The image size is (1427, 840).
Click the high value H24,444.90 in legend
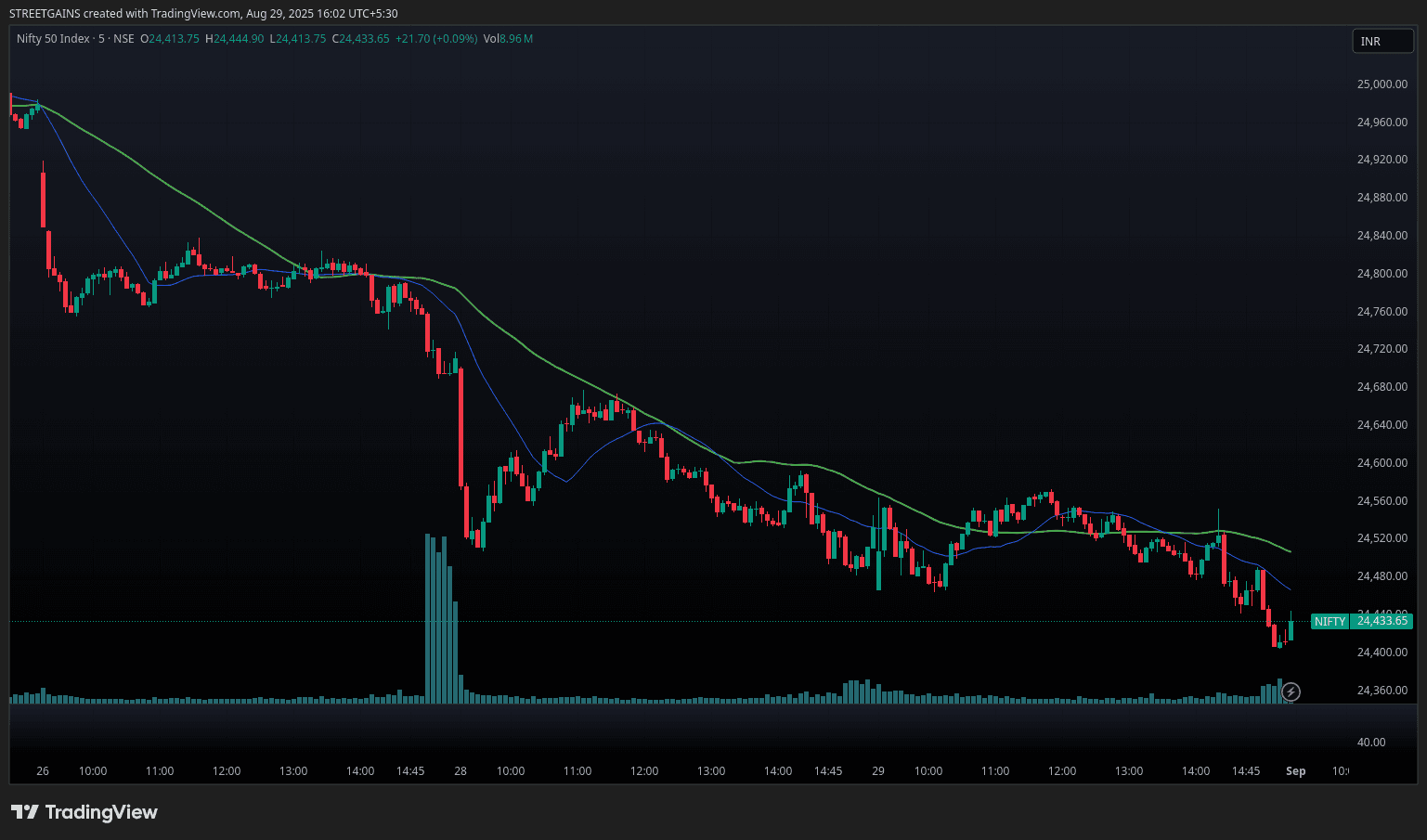[234, 39]
